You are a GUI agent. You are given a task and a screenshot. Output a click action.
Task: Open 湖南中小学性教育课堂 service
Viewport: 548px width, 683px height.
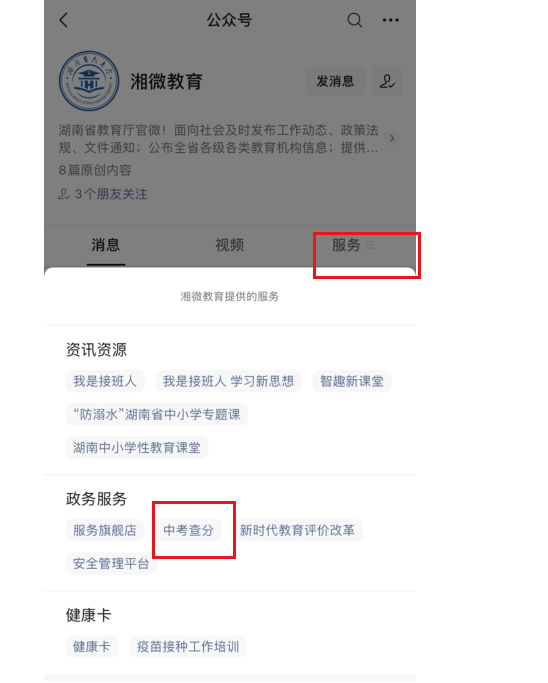137,448
